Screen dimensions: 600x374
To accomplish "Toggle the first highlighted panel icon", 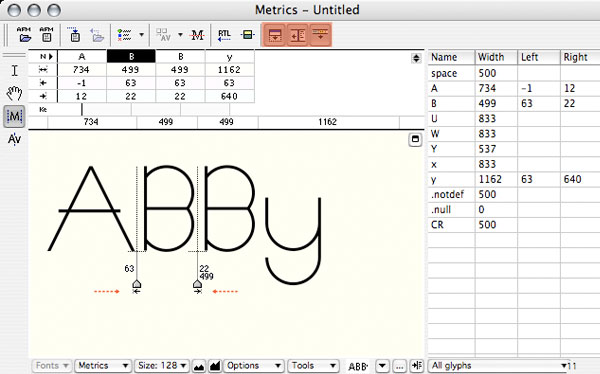I will [x=275, y=35].
